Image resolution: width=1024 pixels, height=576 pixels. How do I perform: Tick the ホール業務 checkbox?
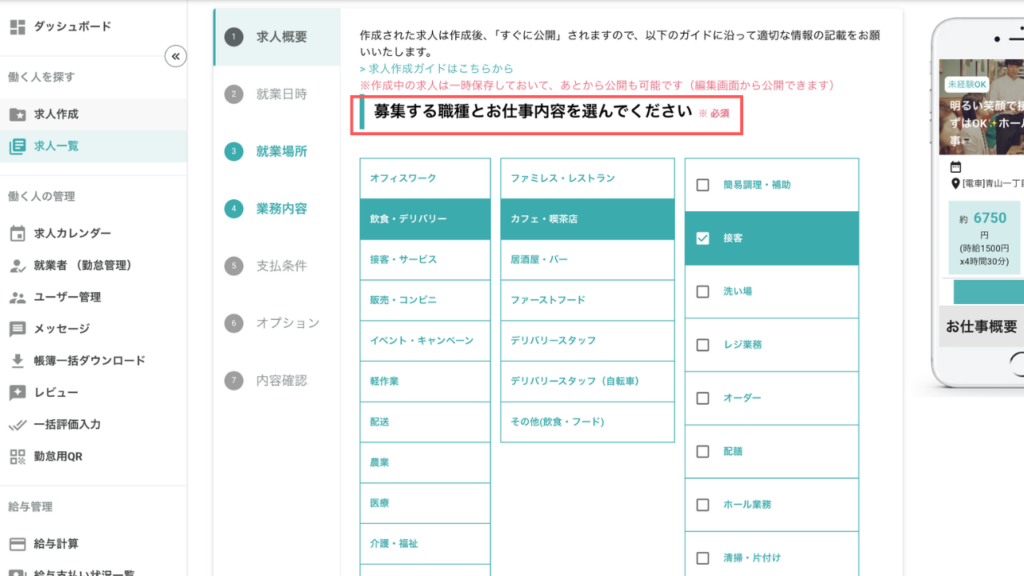[703, 505]
